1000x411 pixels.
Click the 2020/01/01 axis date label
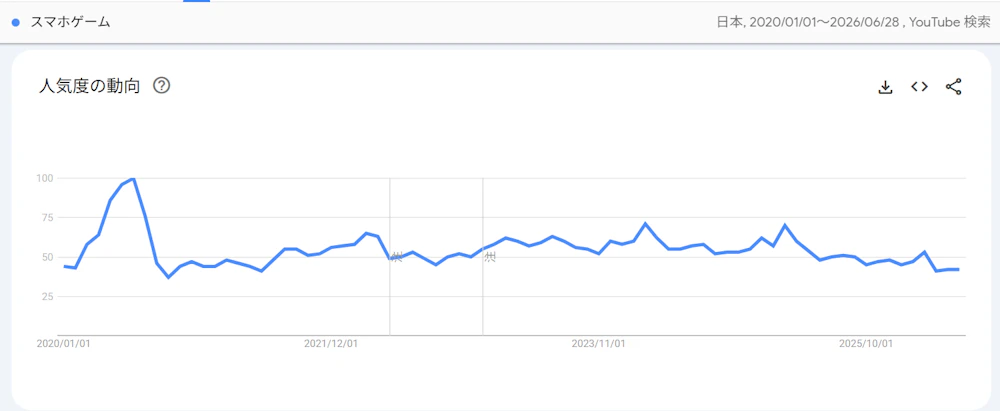(63, 344)
